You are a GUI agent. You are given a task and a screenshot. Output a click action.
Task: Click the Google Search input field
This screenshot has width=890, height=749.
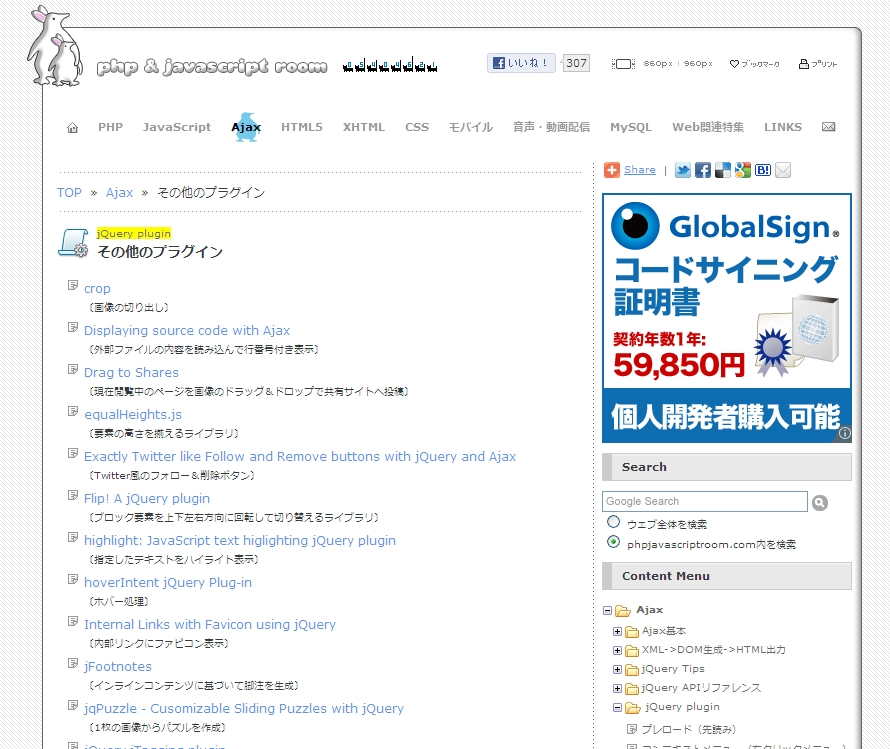(705, 502)
